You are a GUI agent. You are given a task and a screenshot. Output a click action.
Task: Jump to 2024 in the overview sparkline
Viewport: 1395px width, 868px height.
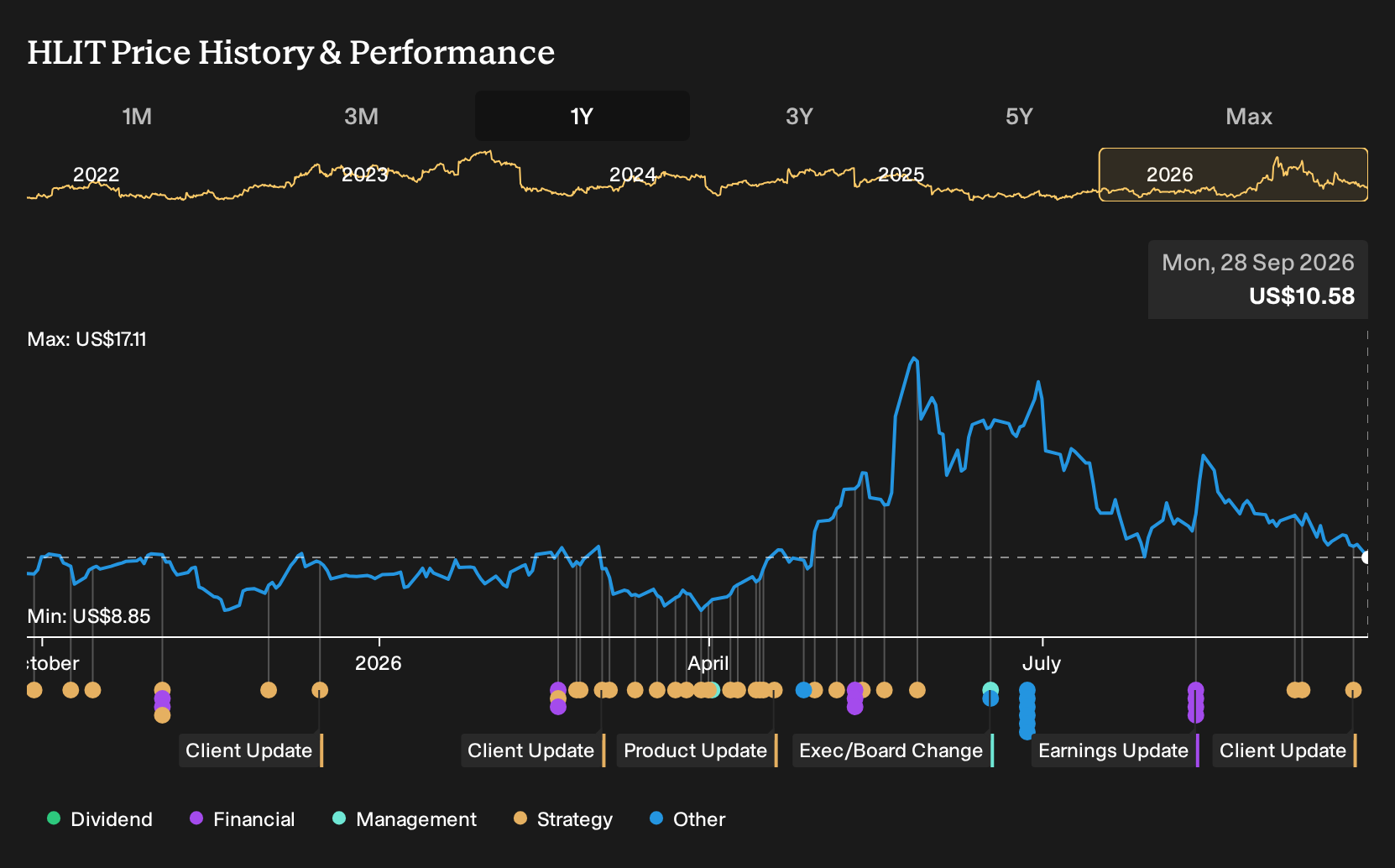pyautogui.click(x=632, y=175)
